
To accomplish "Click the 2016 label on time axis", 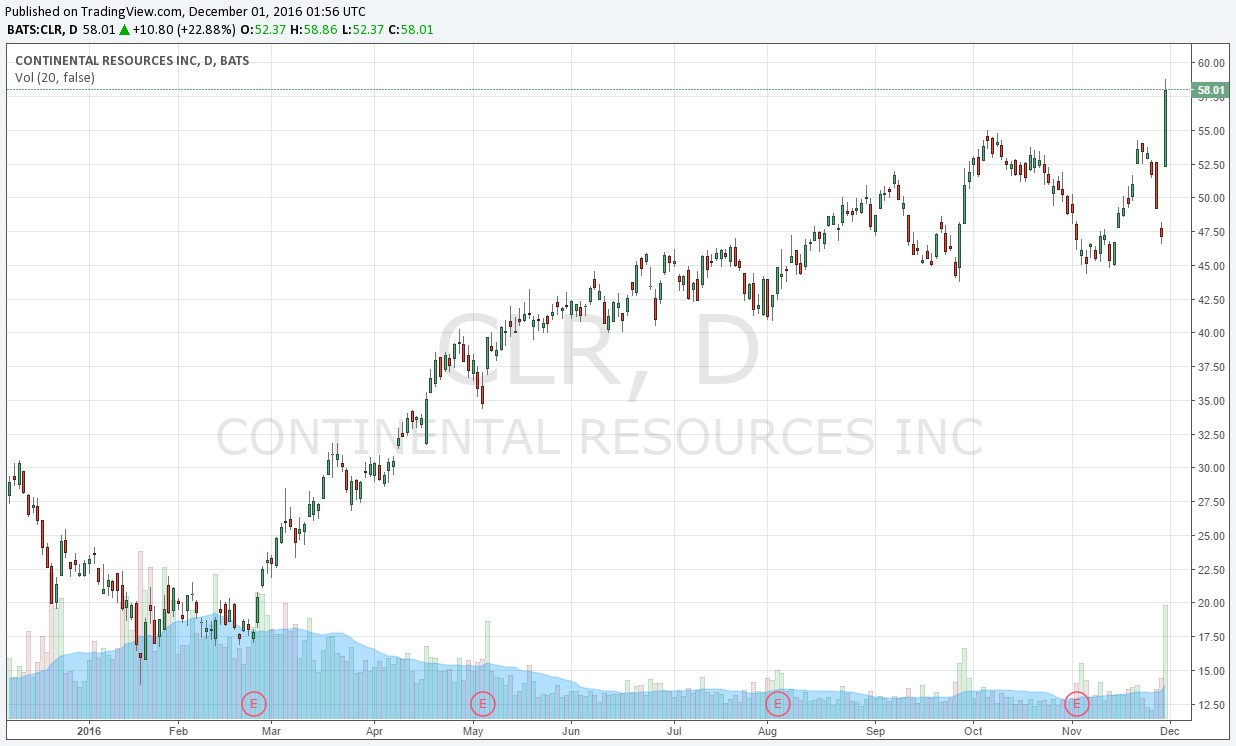I will 89,731.
